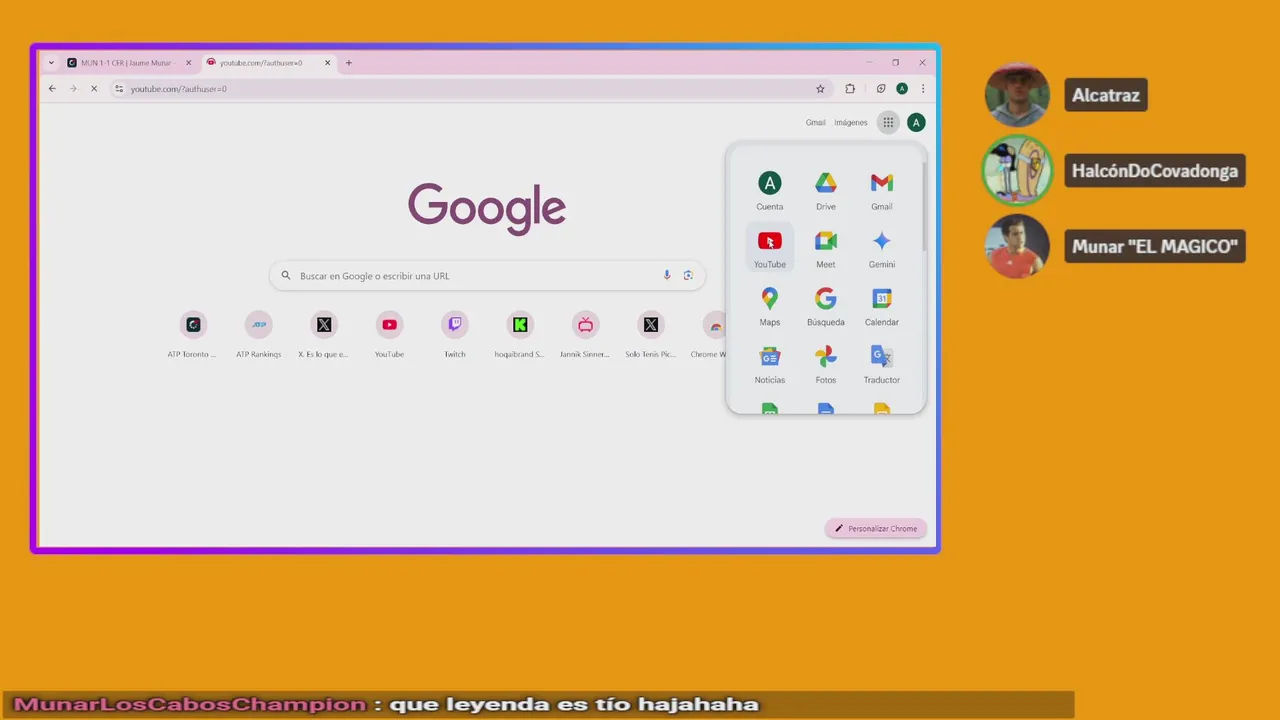Open Fotos in the apps panel

tap(825, 364)
